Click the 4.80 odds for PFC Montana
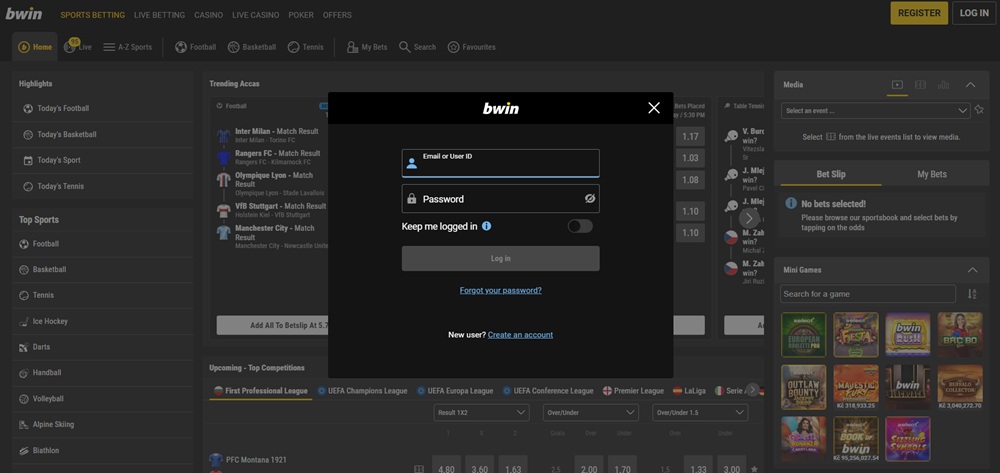This screenshot has width=1000, height=473. tap(446, 466)
